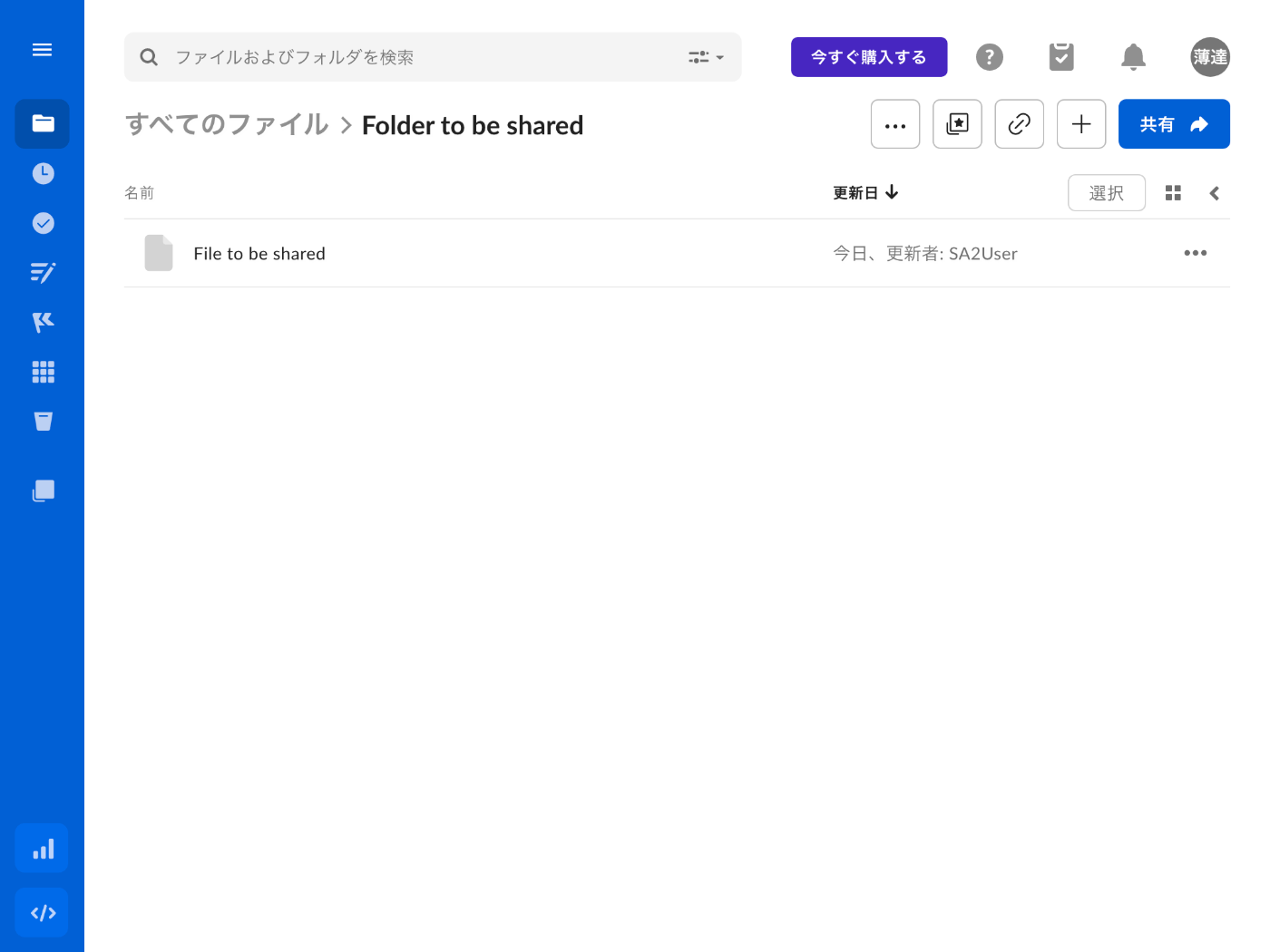Open the user account avatar menu
Image resolution: width=1270 pixels, height=952 pixels.
tap(1210, 57)
